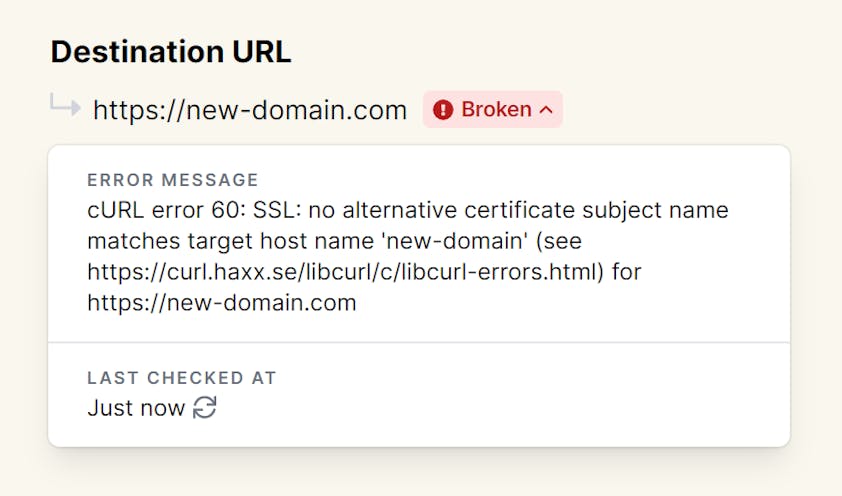
Task: Click the "Just now" timestamp text
Action: [136, 408]
